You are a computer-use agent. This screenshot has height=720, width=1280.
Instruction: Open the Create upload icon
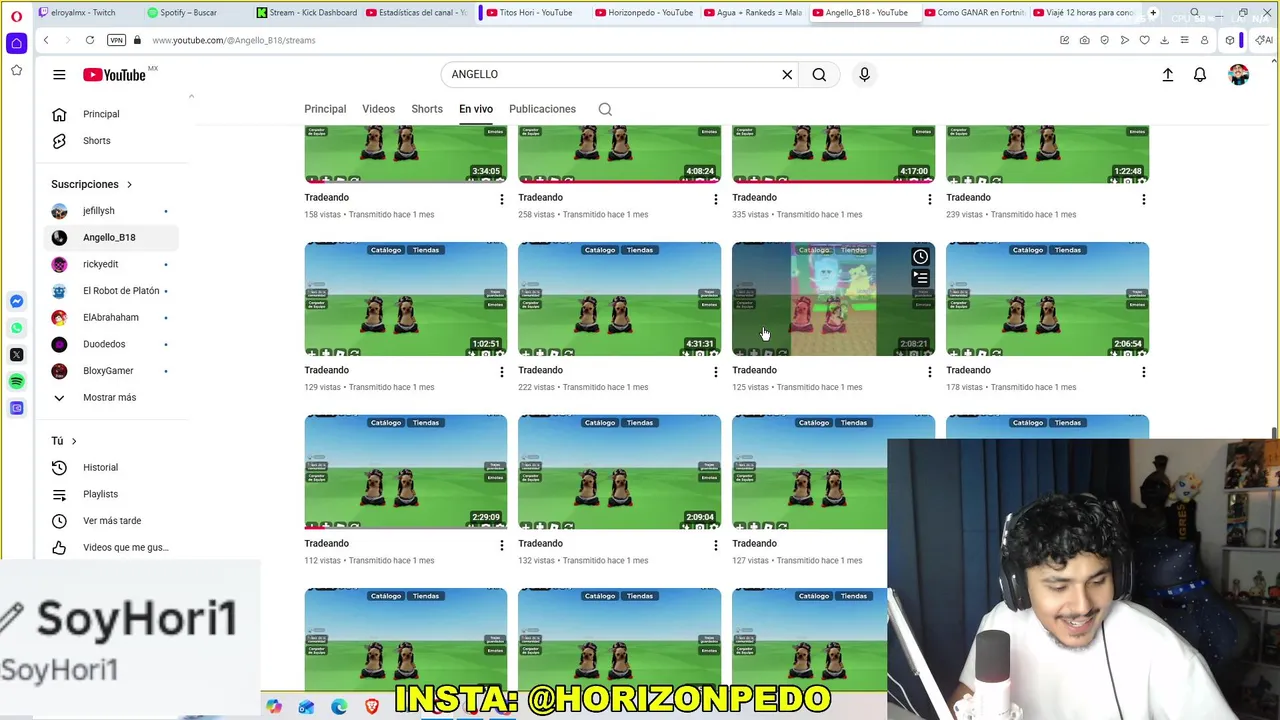pos(1167,75)
